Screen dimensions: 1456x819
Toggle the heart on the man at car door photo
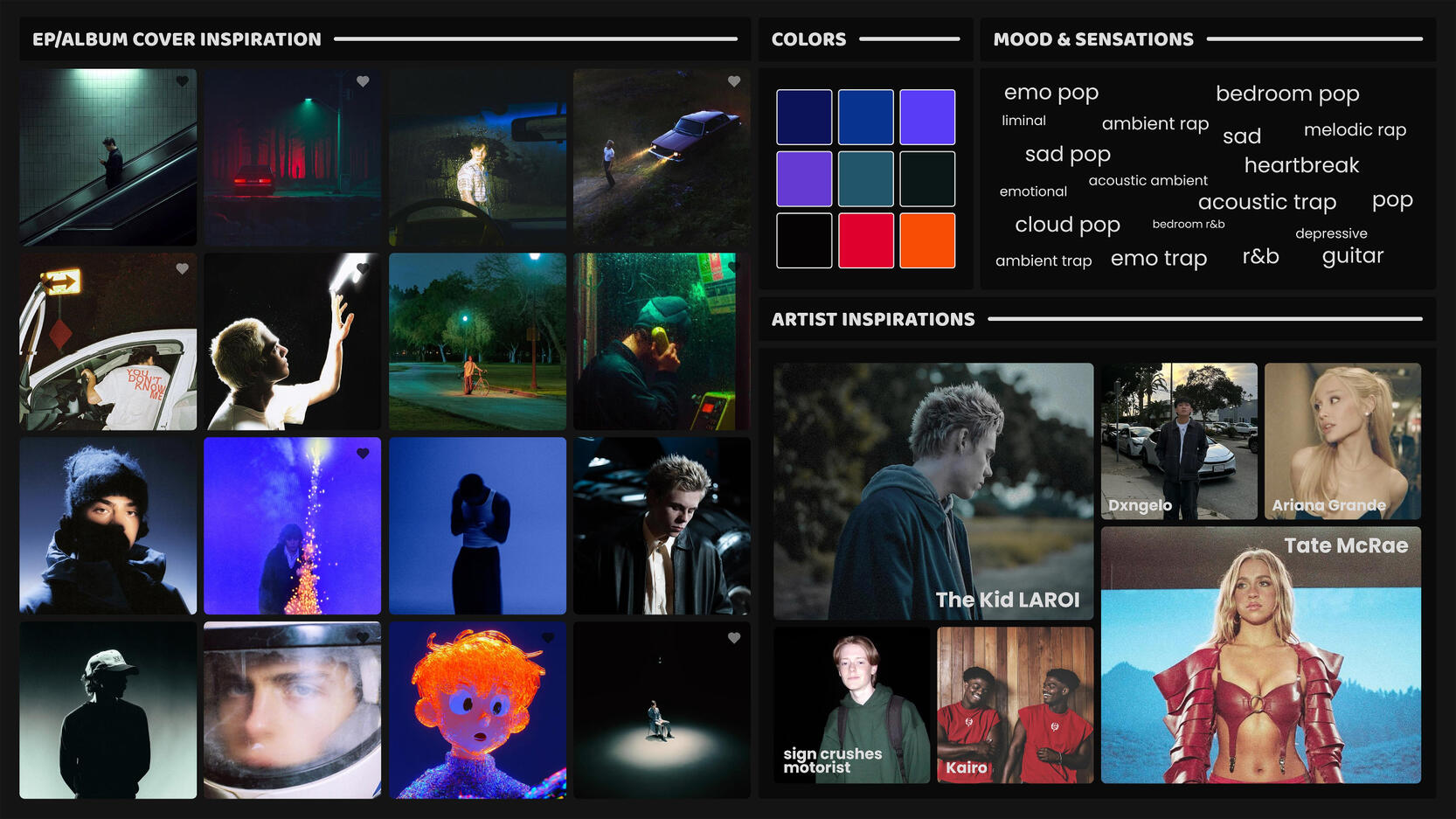pyautogui.click(x=181, y=268)
